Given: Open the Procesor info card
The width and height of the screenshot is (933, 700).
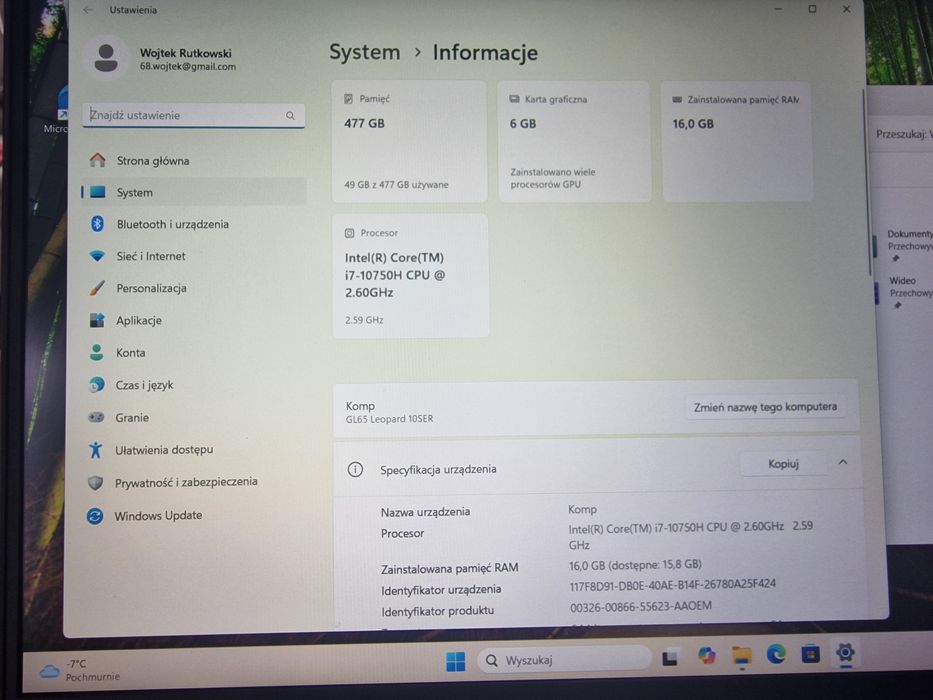Looking at the screenshot, I should pos(411,276).
